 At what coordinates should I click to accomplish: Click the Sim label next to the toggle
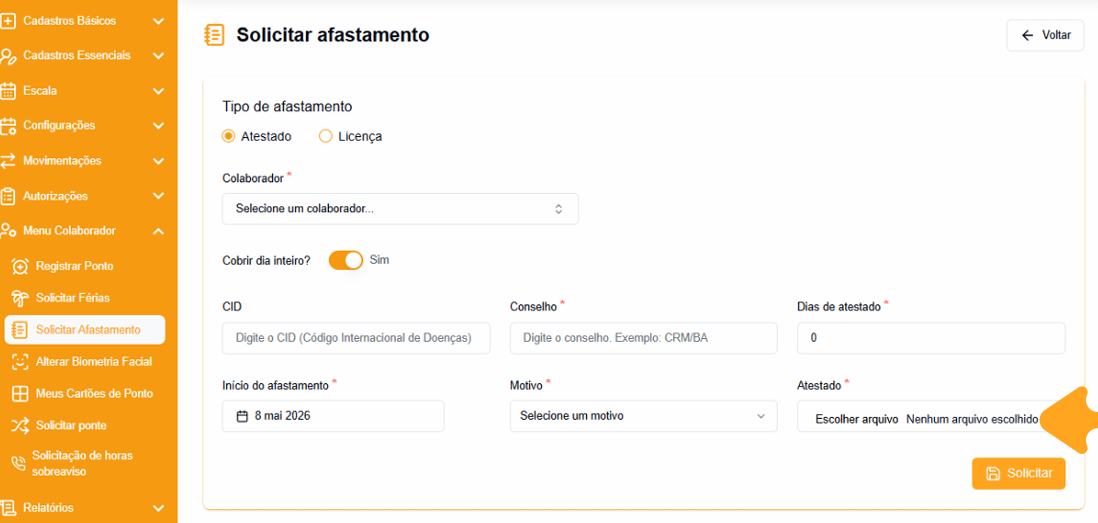379,260
